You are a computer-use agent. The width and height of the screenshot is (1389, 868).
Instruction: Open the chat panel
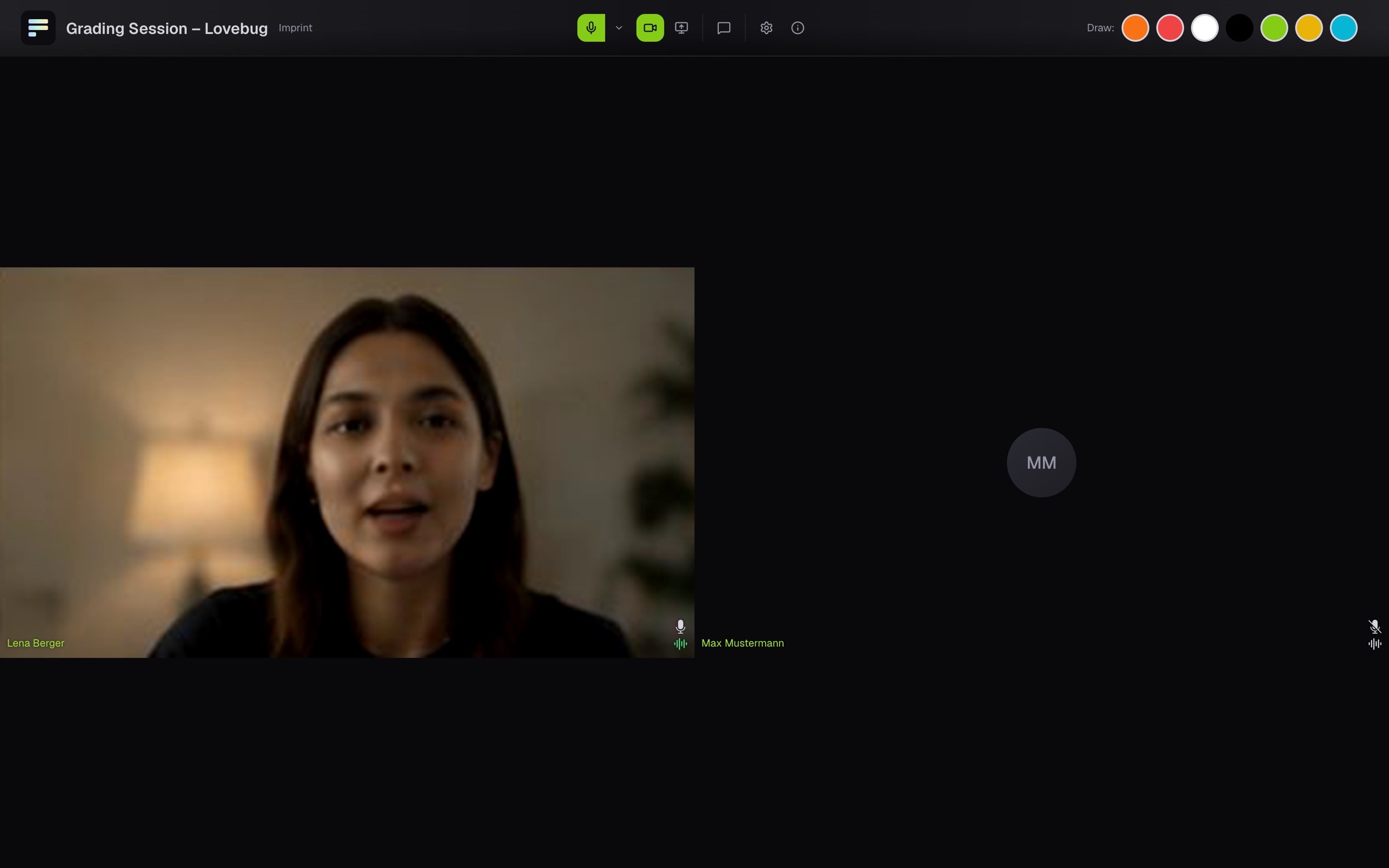(x=723, y=28)
